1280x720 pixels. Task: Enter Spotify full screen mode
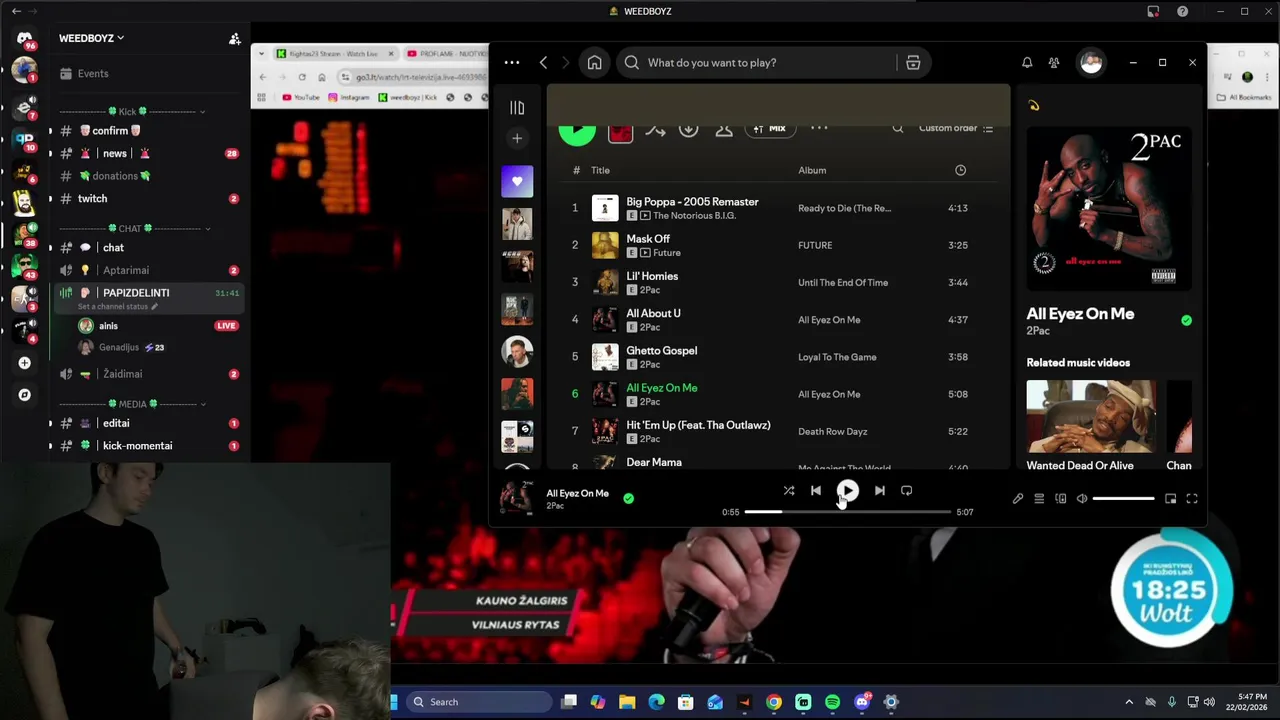1192,498
